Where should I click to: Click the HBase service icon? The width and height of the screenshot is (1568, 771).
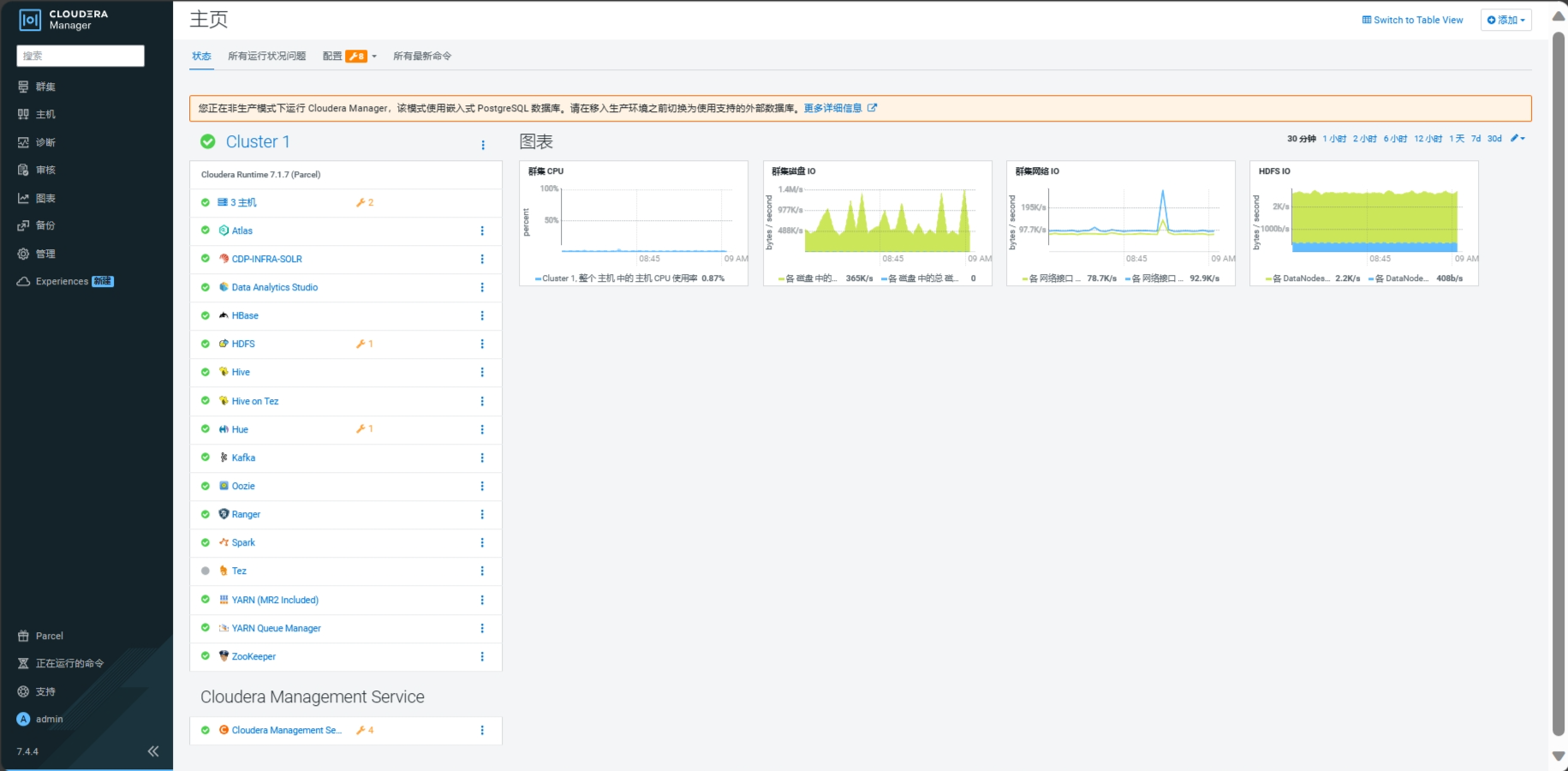point(224,315)
